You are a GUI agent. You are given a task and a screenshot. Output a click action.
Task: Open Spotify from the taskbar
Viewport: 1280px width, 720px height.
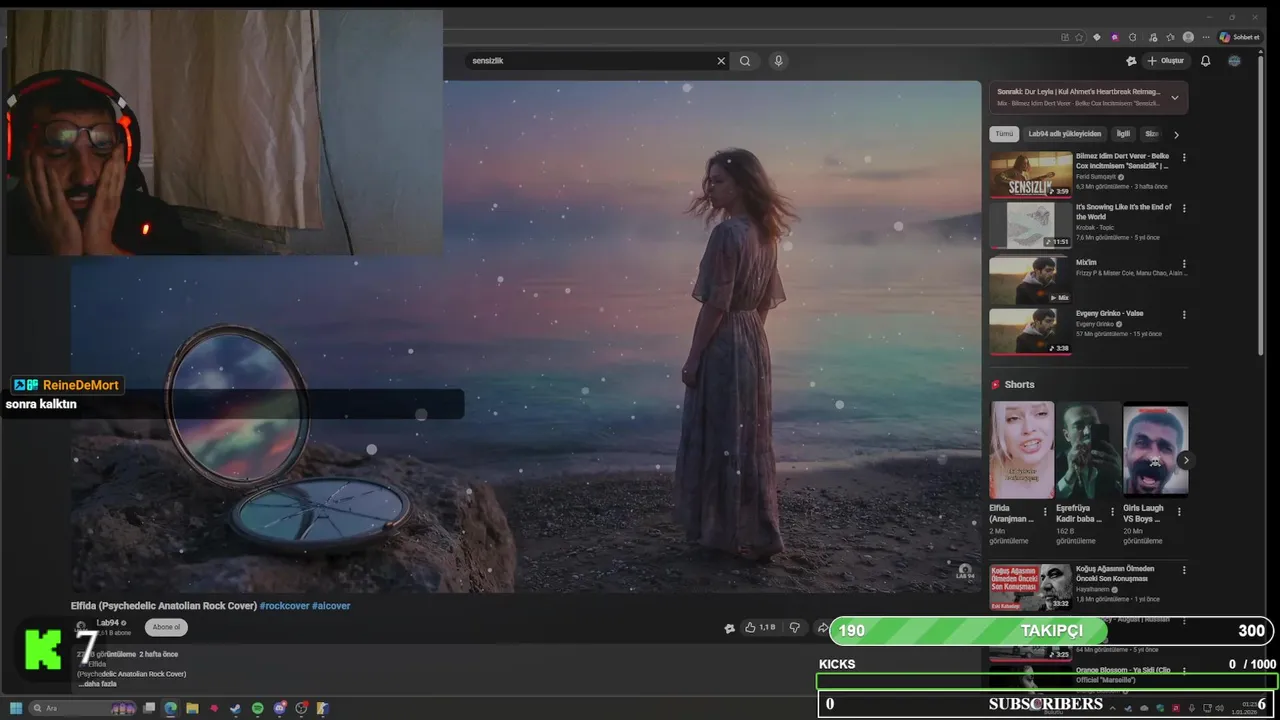[x=258, y=708]
